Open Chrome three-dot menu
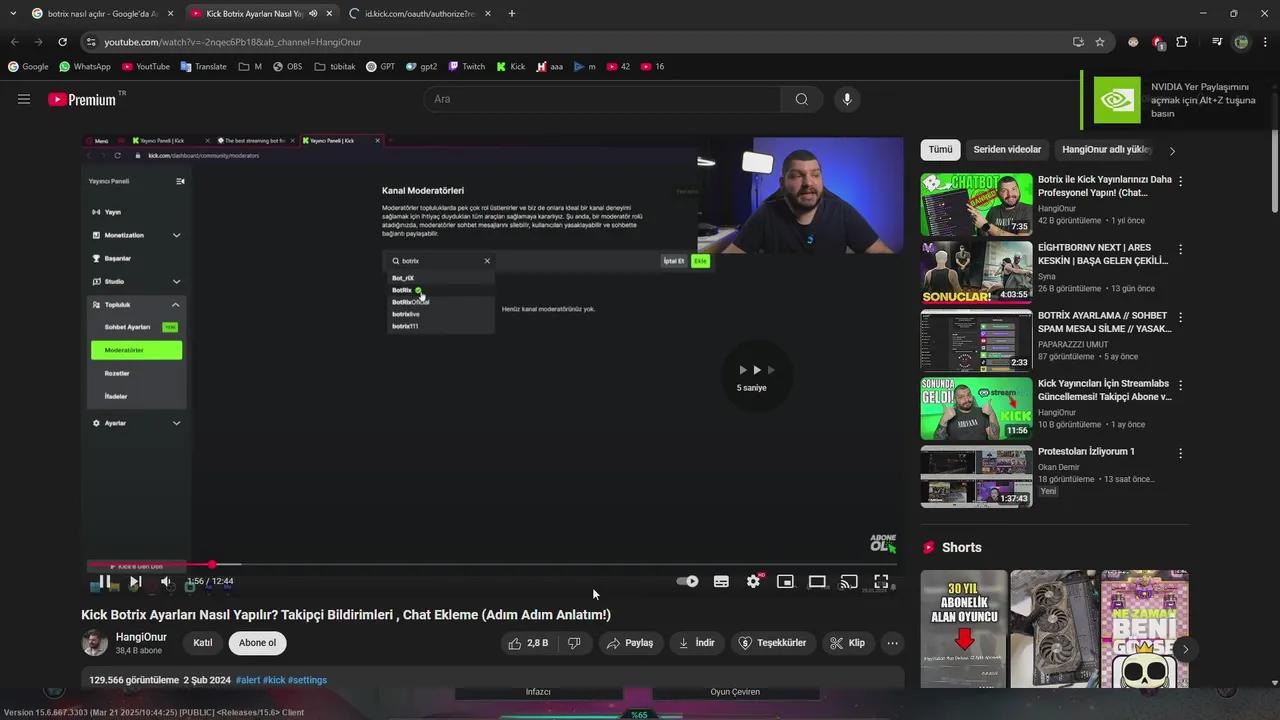Image resolution: width=1280 pixels, height=720 pixels. click(x=1265, y=42)
